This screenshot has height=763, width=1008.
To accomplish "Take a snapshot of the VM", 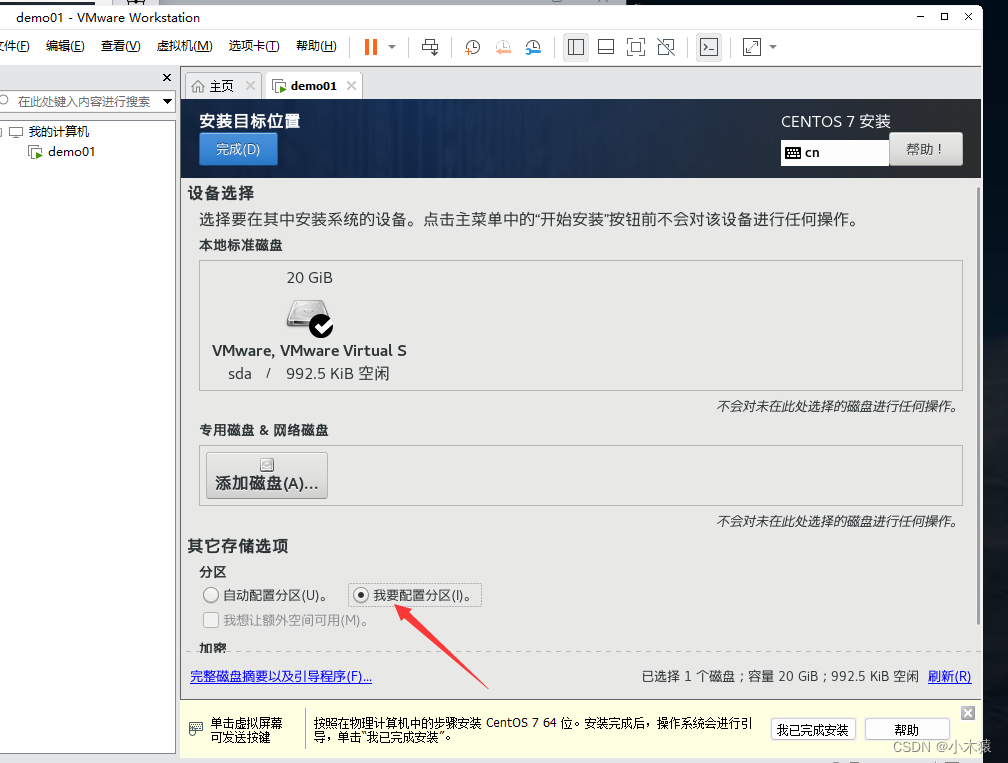I will click(472, 47).
